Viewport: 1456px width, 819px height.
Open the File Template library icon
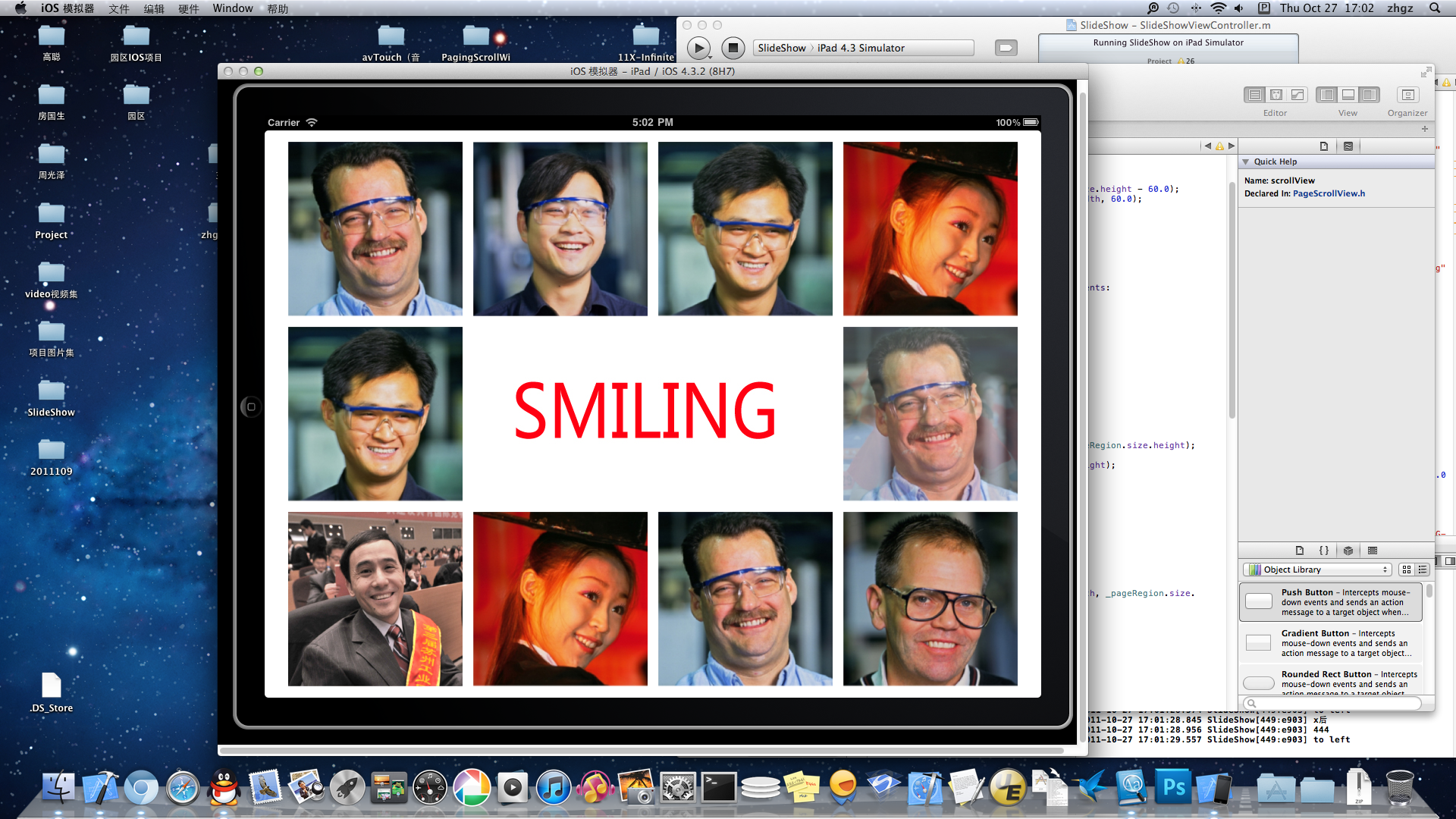[1300, 551]
